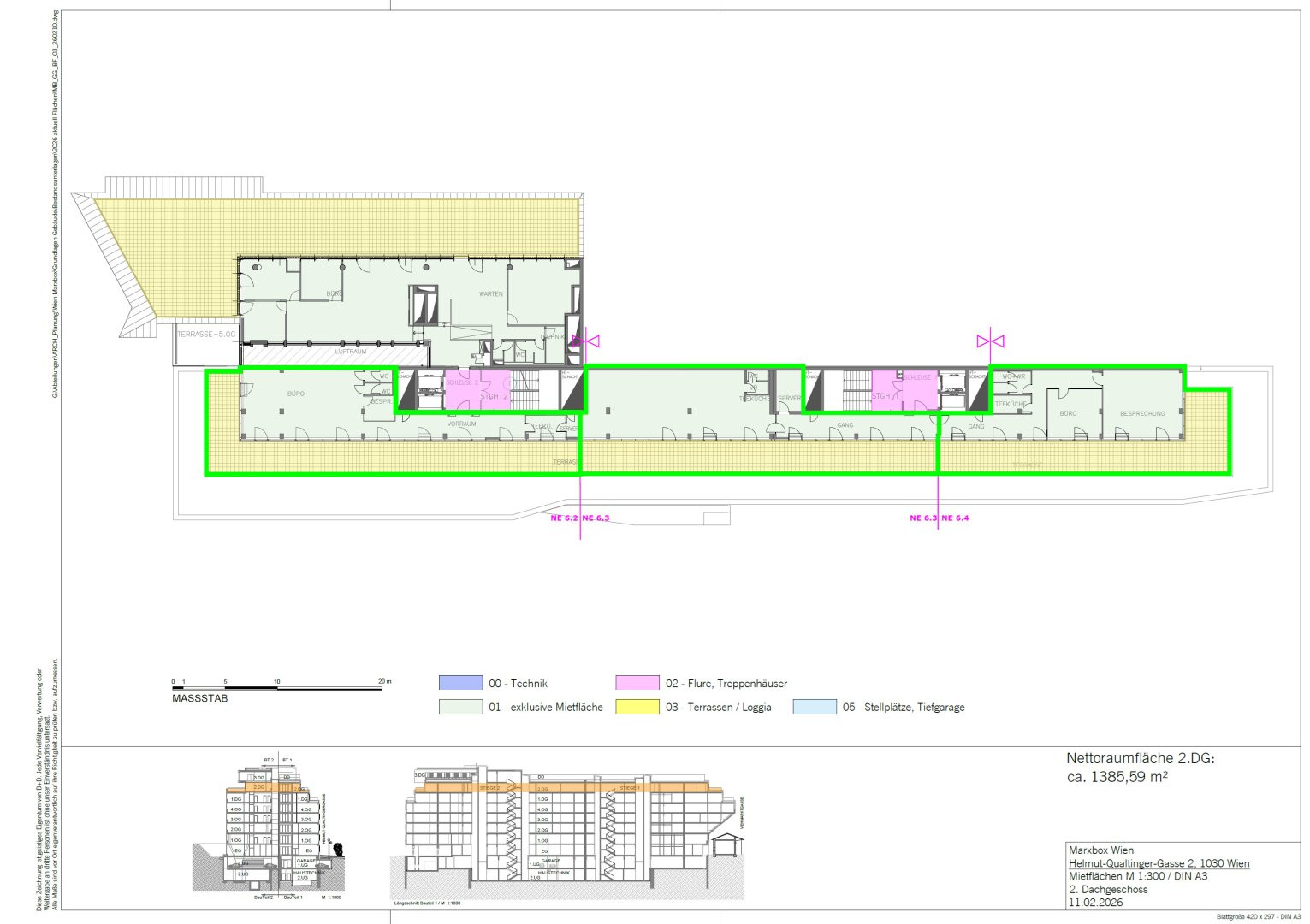Click the yellow Terrassen / Loggia legend swatch

pos(637,707)
